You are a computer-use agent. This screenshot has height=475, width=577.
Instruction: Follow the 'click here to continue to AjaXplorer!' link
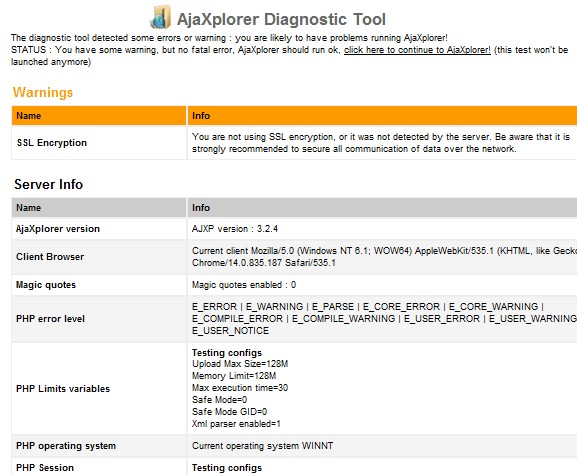417,50
